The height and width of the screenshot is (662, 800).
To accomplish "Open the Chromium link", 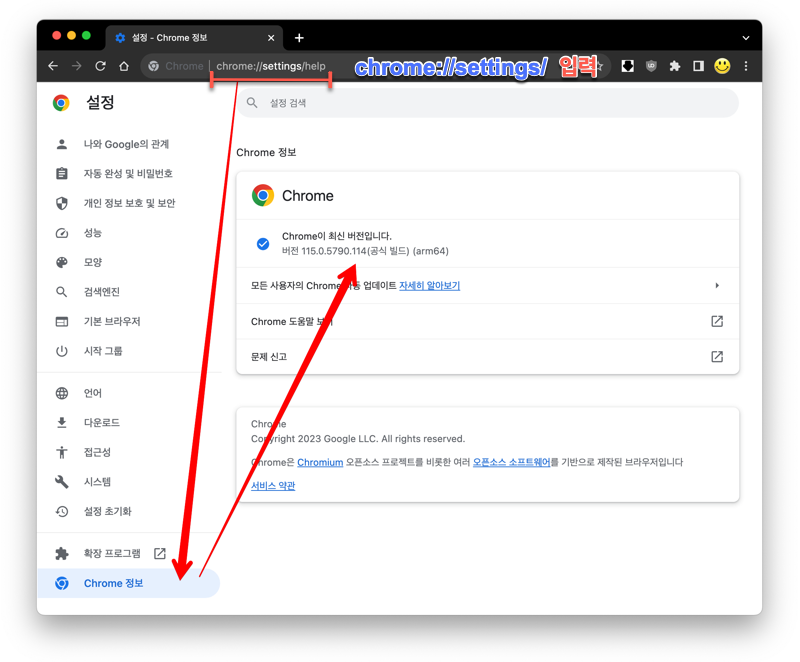I will (x=320, y=462).
